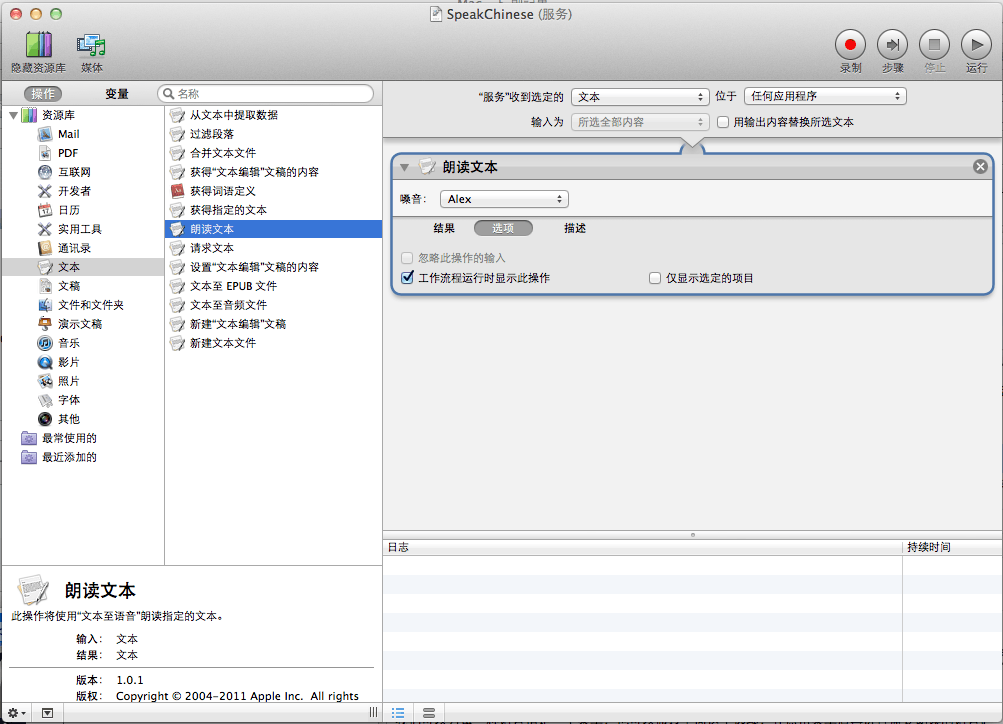Collapse the 朗读文本 action with its triangle
Screen dimensions: 1003x724
404,168
